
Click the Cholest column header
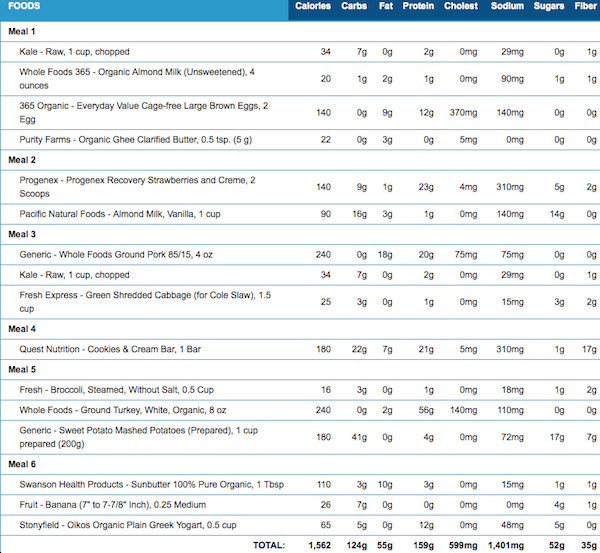461,6
